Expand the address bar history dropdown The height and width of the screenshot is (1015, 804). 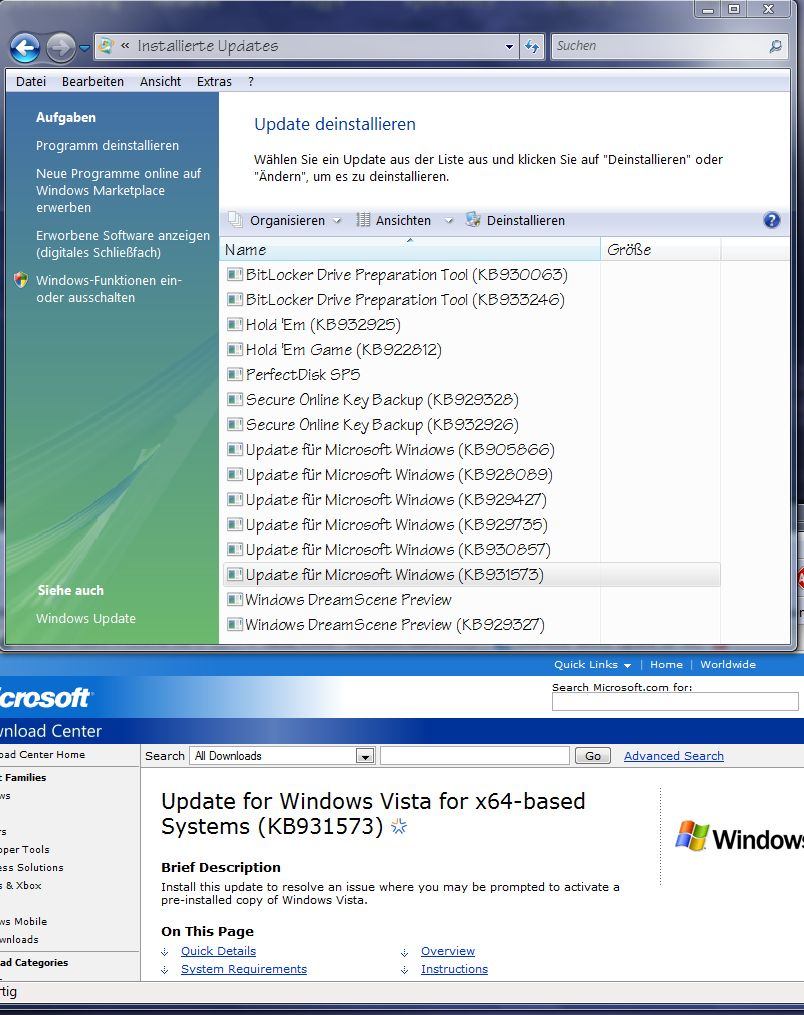(x=509, y=47)
